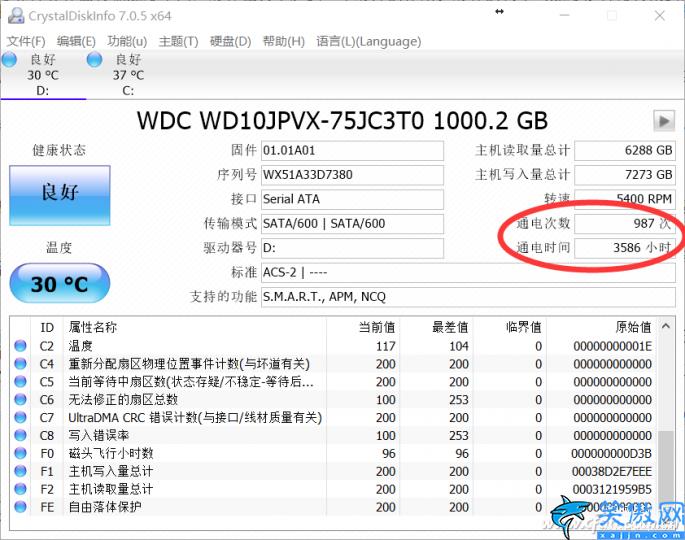
Task: Click status dot of C7 UltraDMA CRC row
Action: point(20,418)
